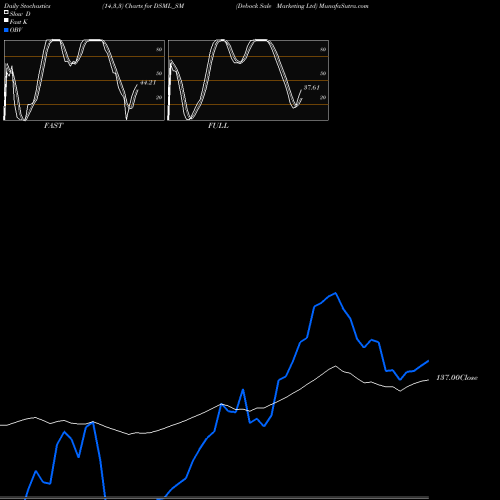Viewport: 500px width, 500px height.
Task: Click the 37.61 value in FULL chart
Action: [312, 87]
